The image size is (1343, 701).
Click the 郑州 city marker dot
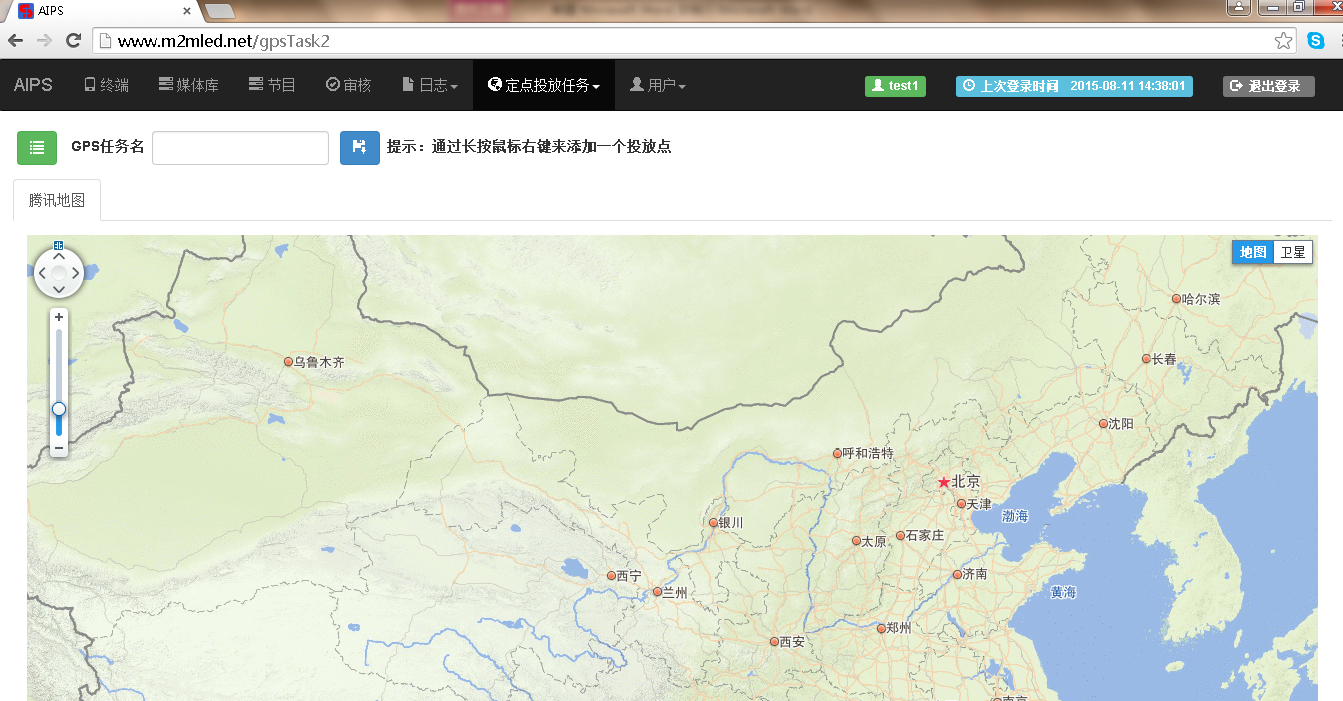(881, 629)
